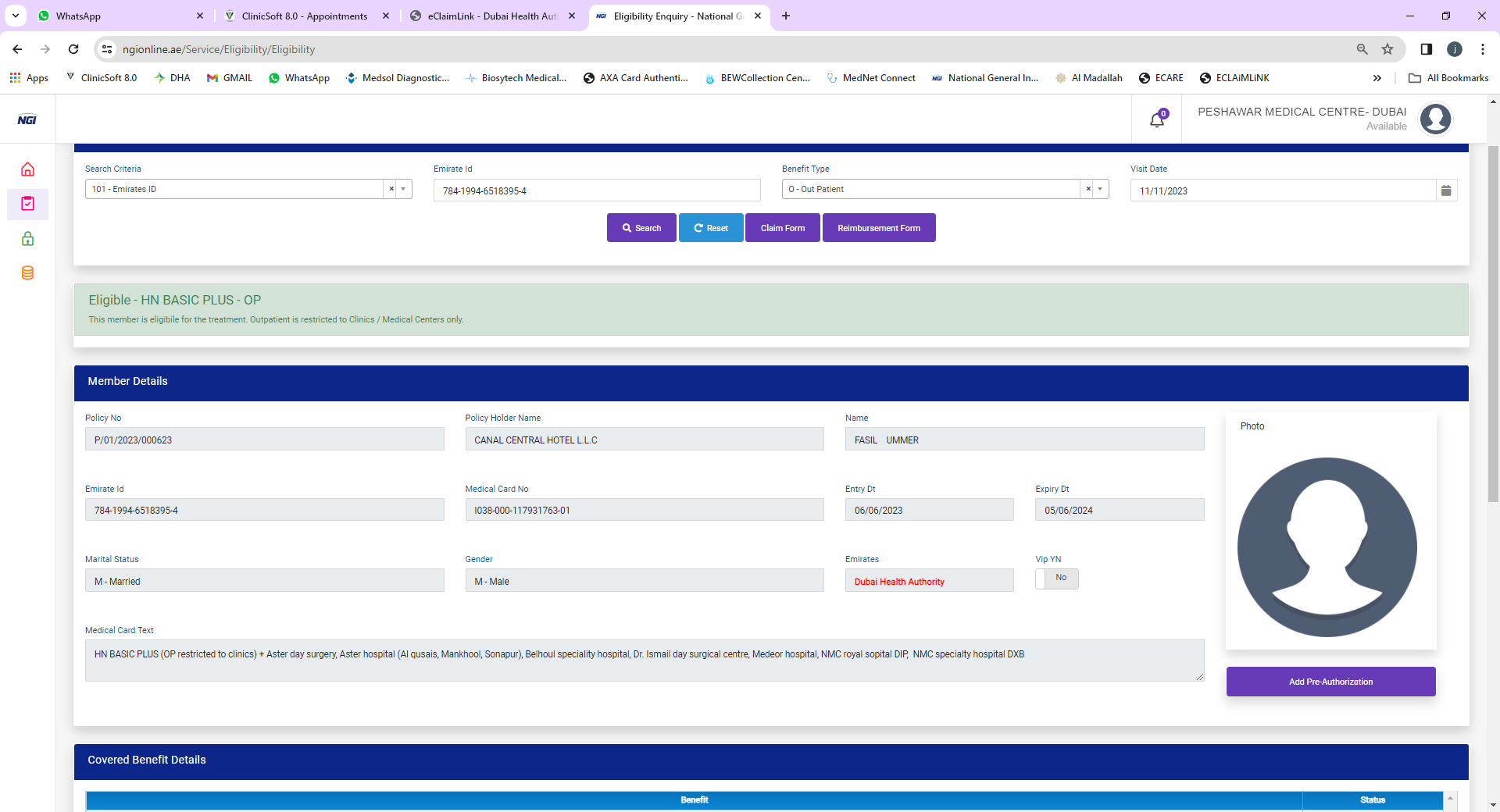1500x812 pixels.
Task: Clear the Search Criteria selection
Action: pyautogui.click(x=391, y=189)
